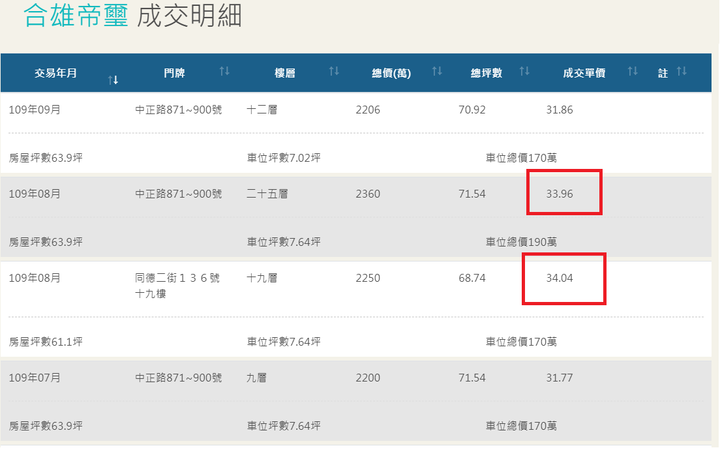
Task: Sort by 總價(萬) arrow icon
Action: 437,71
